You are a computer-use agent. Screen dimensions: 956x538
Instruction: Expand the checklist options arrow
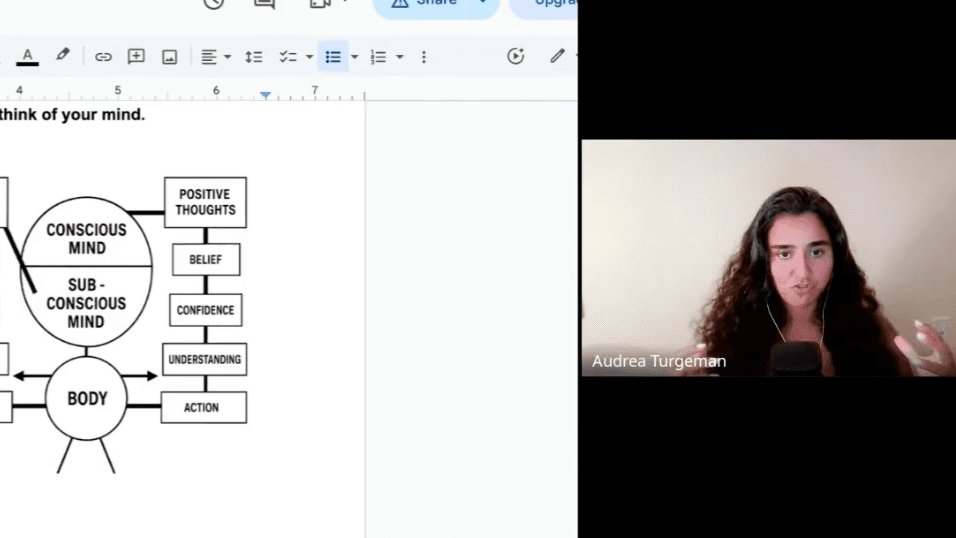(x=309, y=57)
